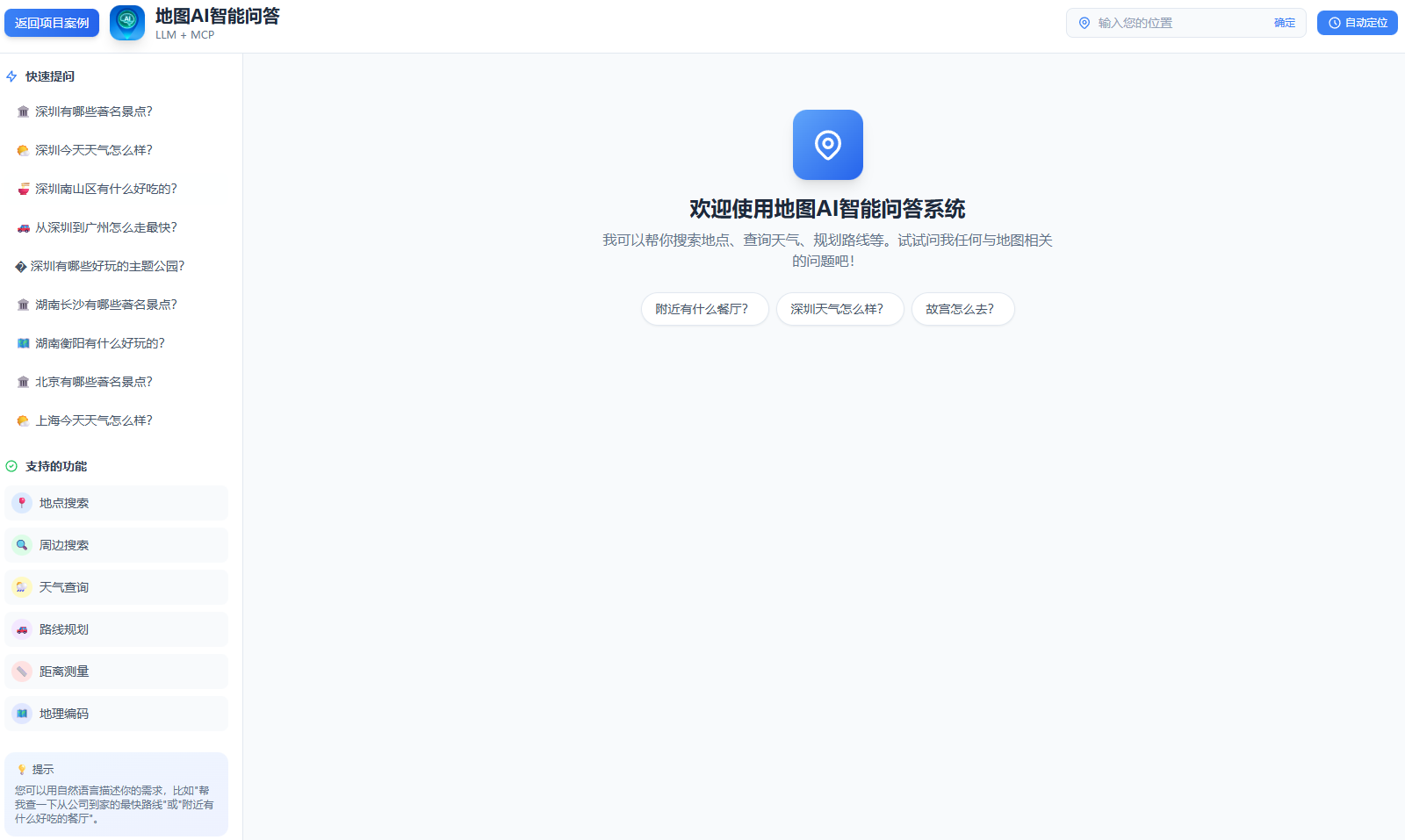This screenshot has height=840, width=1405.
Task: Select the 故宫怎么去 suggestion chip
Action: (x=962, y=309)
